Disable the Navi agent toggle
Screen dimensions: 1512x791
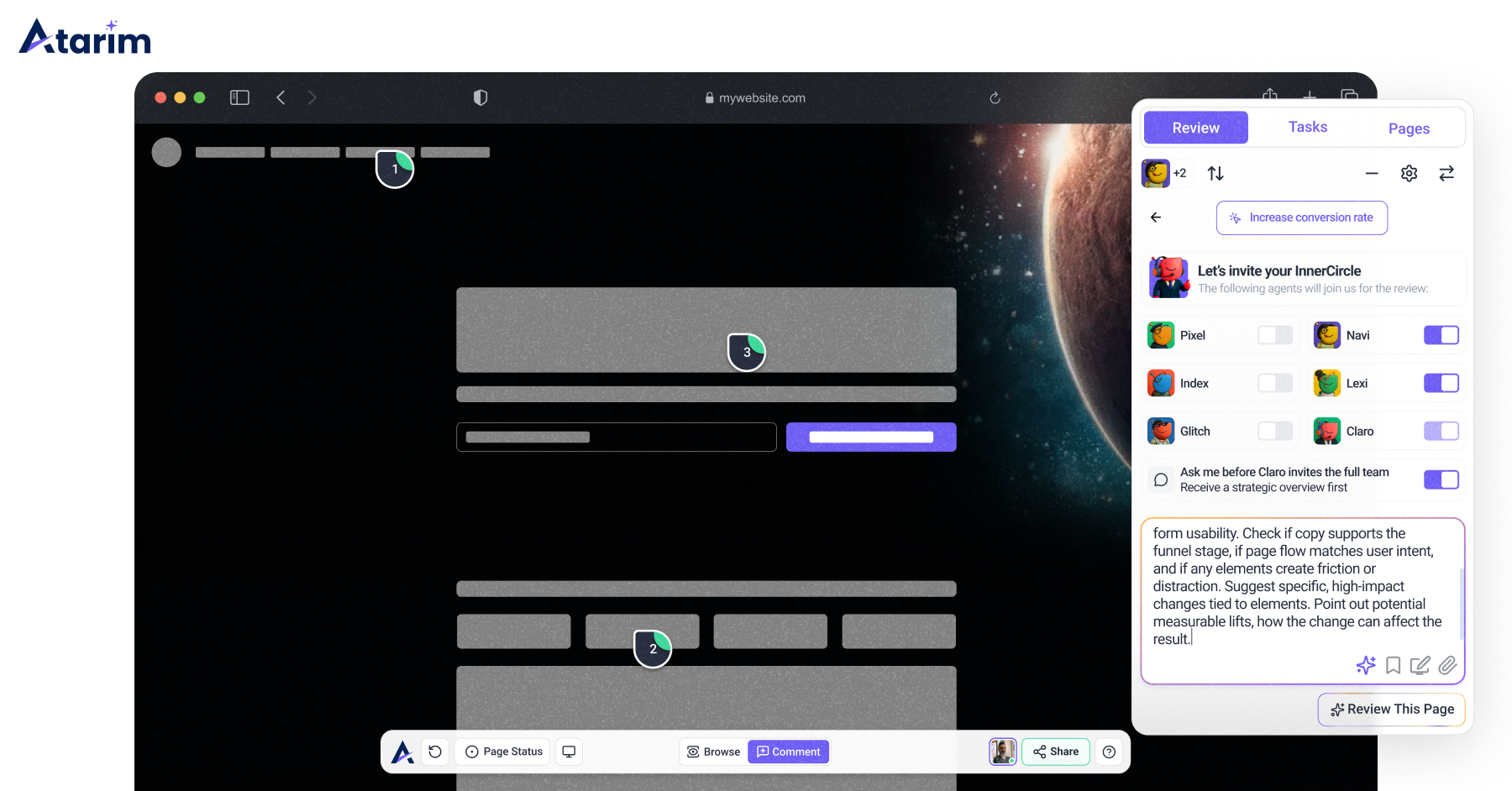coord(1441,335)
